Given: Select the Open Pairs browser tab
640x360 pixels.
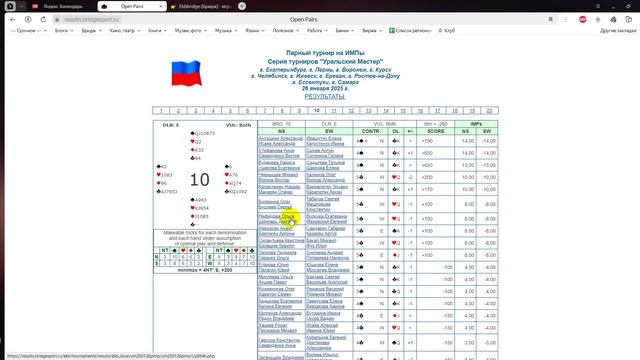Looking at the screenshot, I should tap(132, 7).
